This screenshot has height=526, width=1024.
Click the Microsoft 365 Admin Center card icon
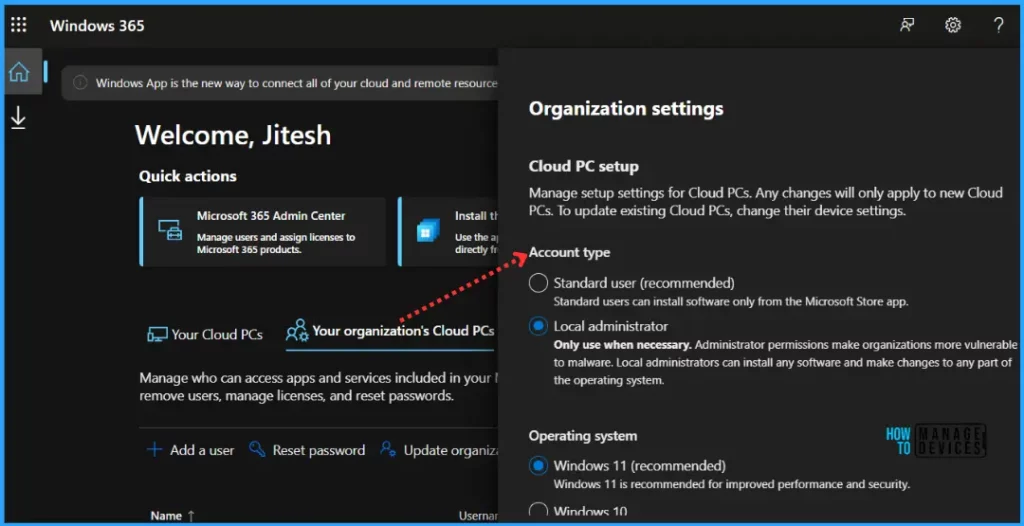[170, 230]
